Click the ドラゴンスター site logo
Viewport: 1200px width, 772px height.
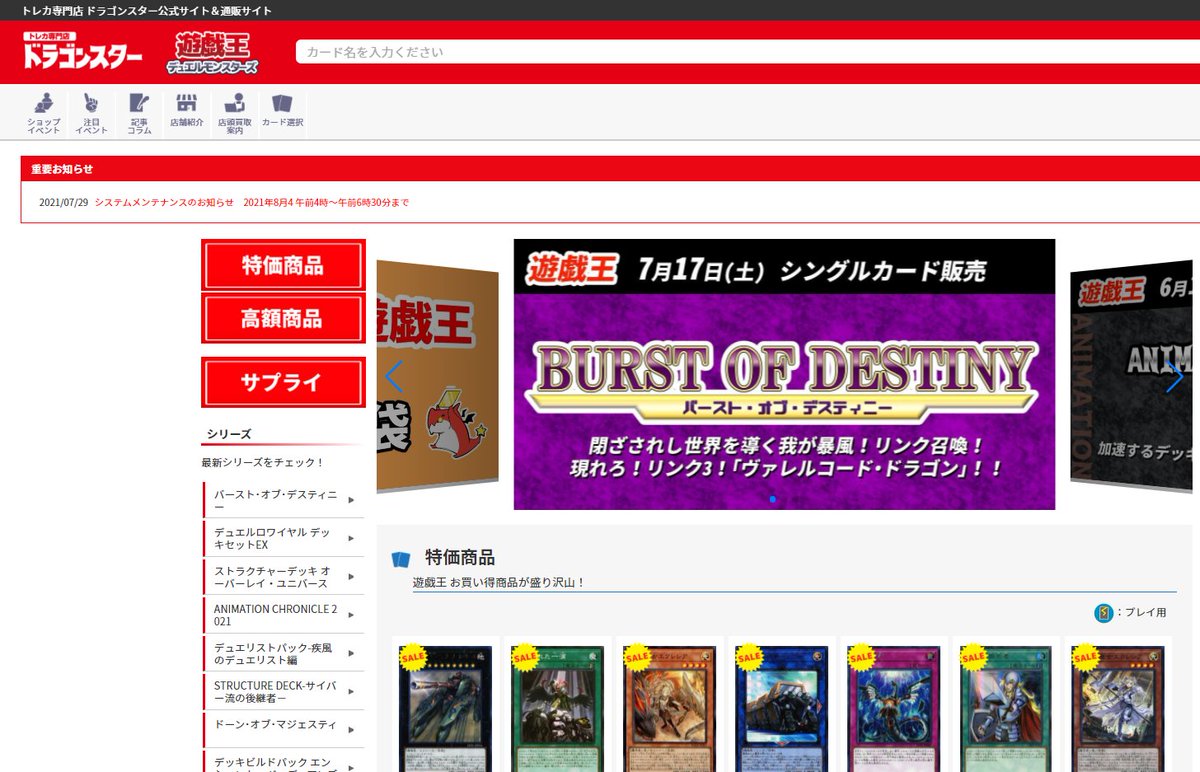click(x=83, y=51)
